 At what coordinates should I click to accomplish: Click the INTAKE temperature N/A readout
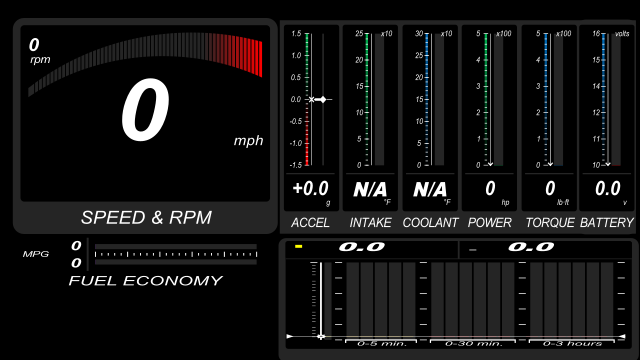[x=370, y=189]
